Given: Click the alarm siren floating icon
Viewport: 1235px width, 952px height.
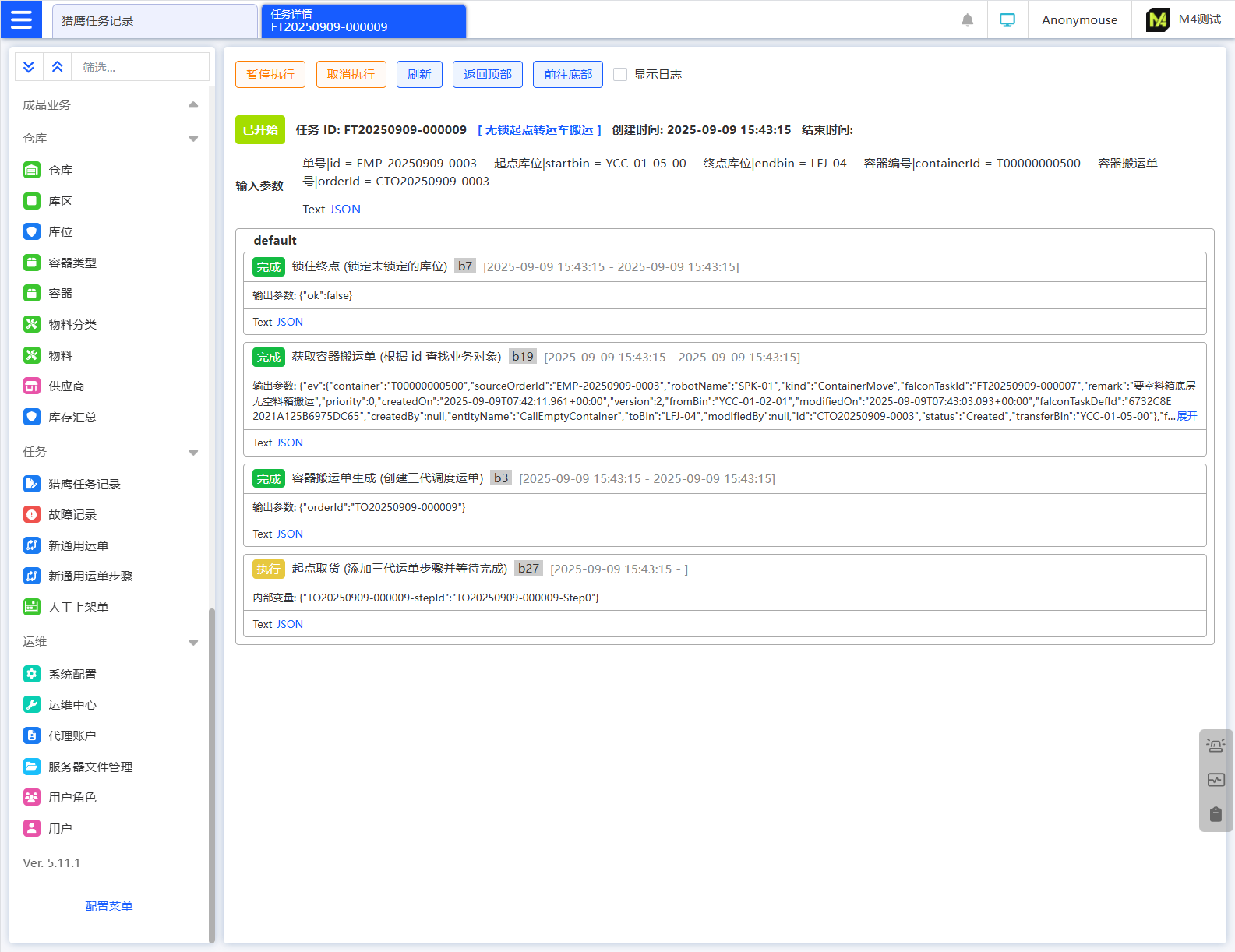Looking at the screenshot, I should (1216, 746).
